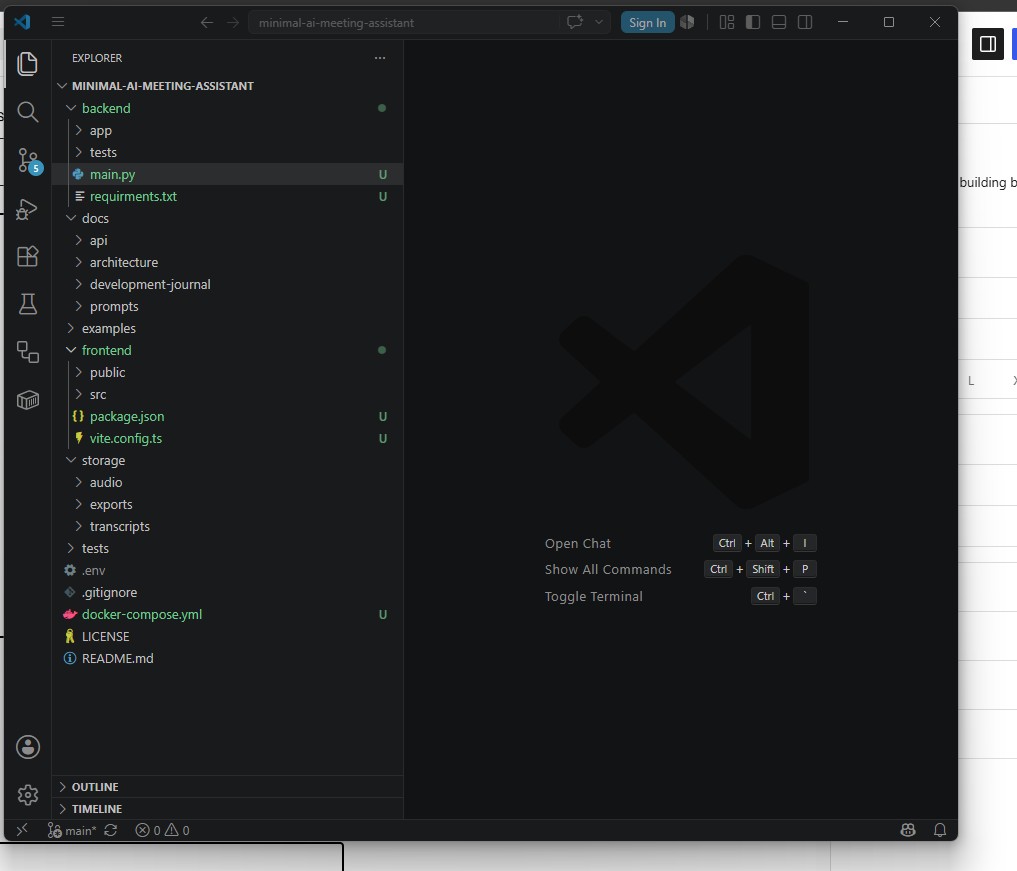This screenshot has height=871, width=1017.
Task: Open the Testing flask view
Action: point(27,304)
